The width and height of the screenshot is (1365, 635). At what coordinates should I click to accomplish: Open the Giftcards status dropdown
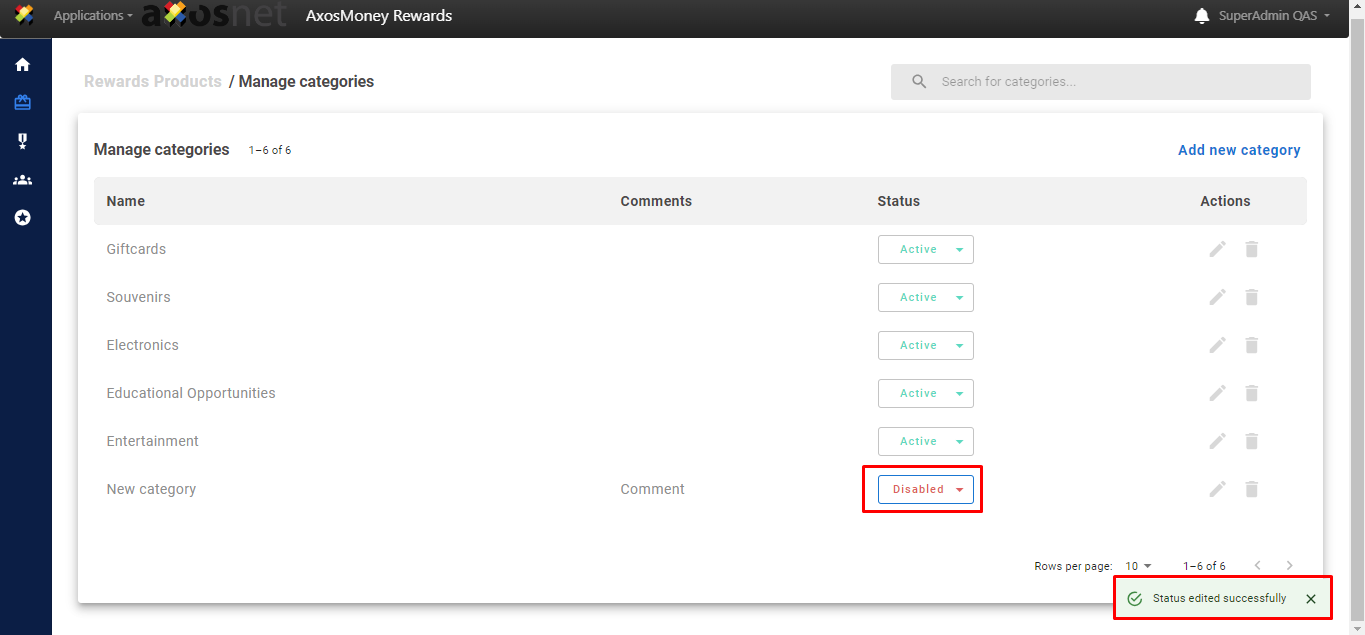925,249
